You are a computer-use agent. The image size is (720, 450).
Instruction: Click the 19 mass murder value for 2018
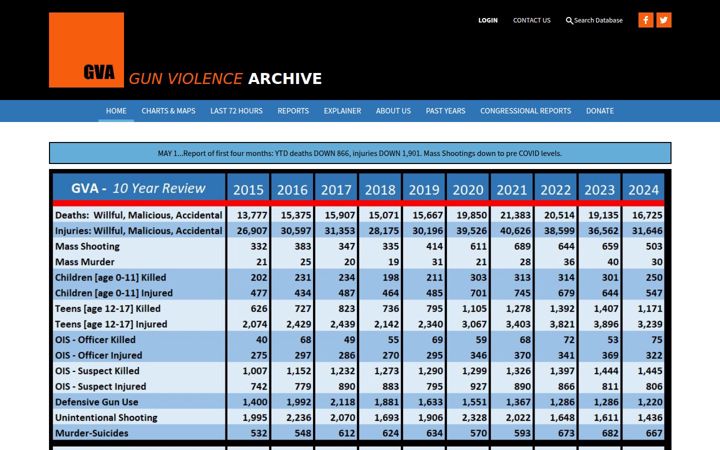tap(394, 262)
